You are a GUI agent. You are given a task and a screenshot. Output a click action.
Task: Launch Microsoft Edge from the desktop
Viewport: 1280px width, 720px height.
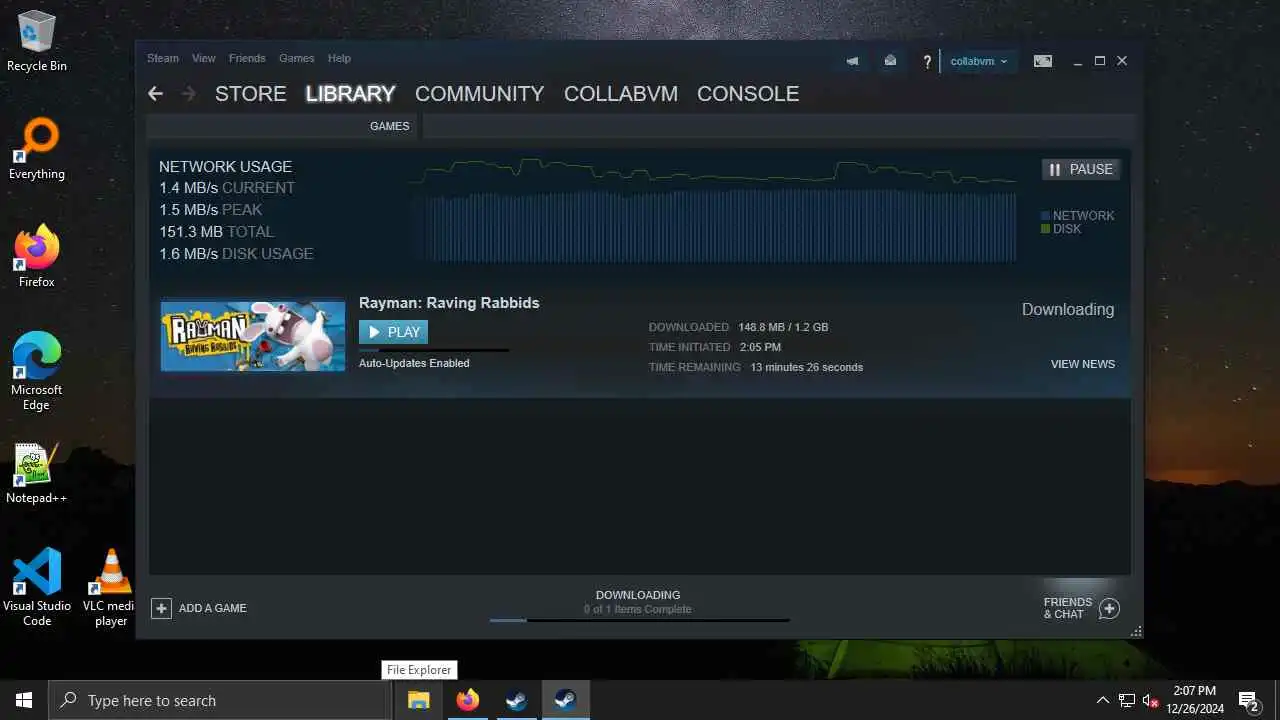[x=37, y=372]
